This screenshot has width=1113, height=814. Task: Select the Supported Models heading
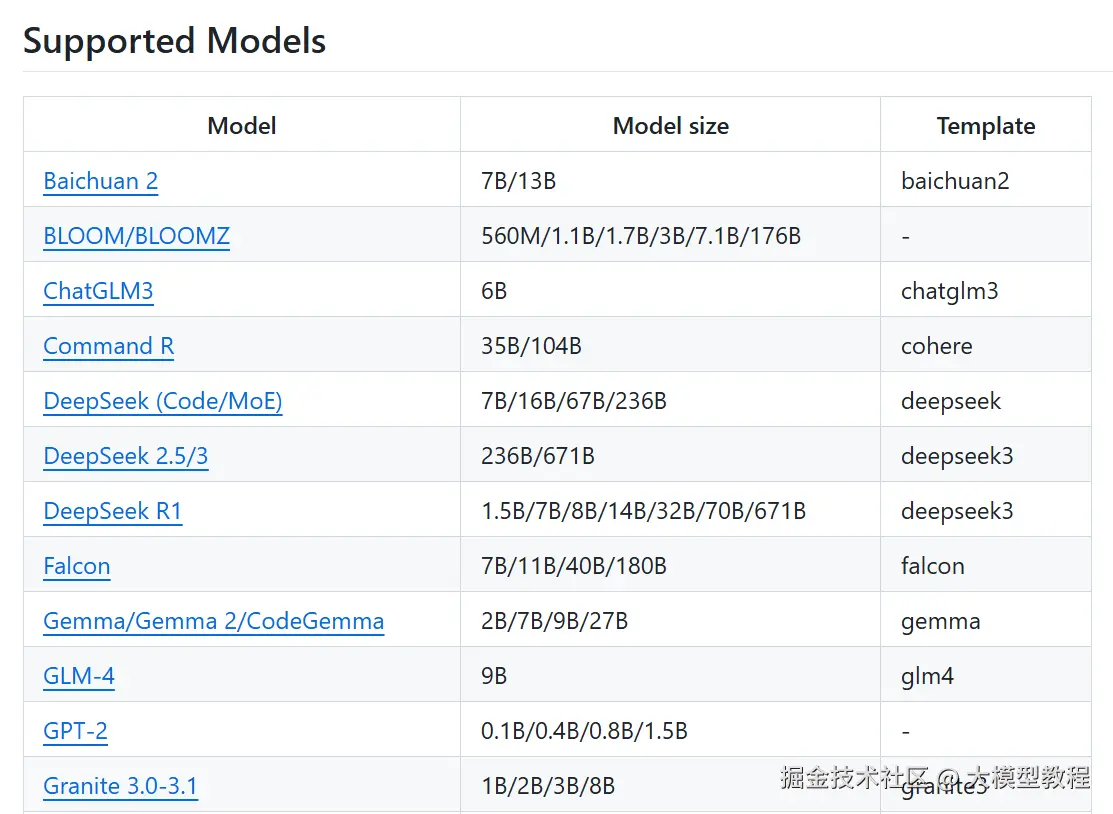pyautogui.click(x=175, y=40)
